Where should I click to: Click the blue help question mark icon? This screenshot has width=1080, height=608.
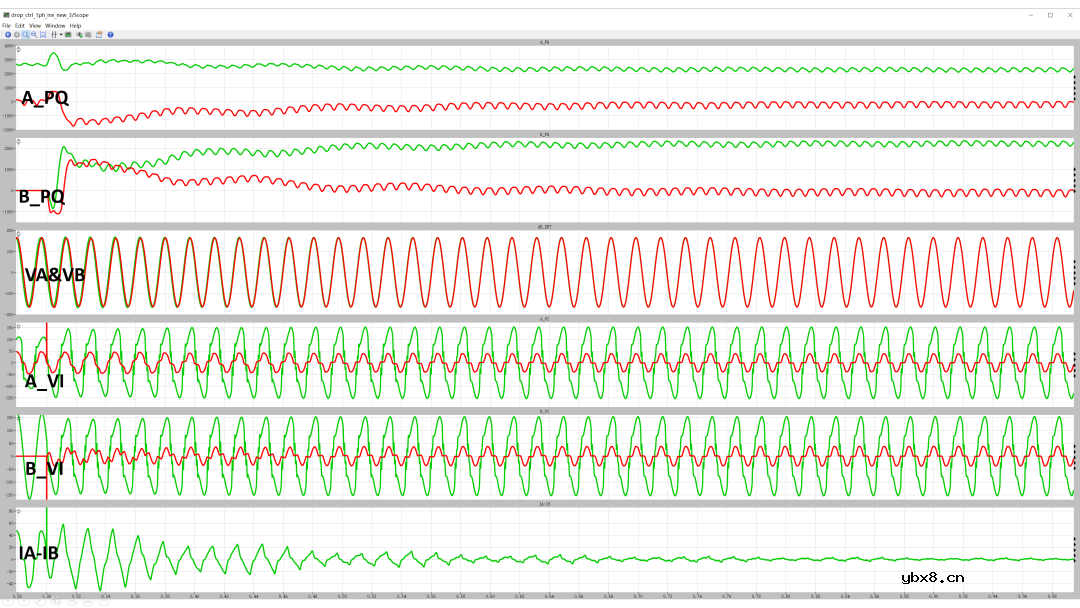coord(110,34)
